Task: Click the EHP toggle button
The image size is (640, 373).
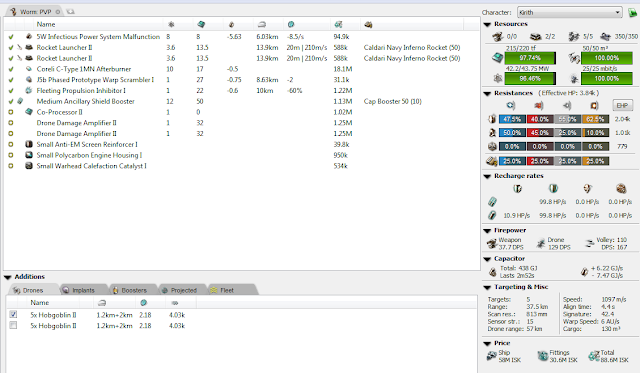Action: click(x=622, y=106)
